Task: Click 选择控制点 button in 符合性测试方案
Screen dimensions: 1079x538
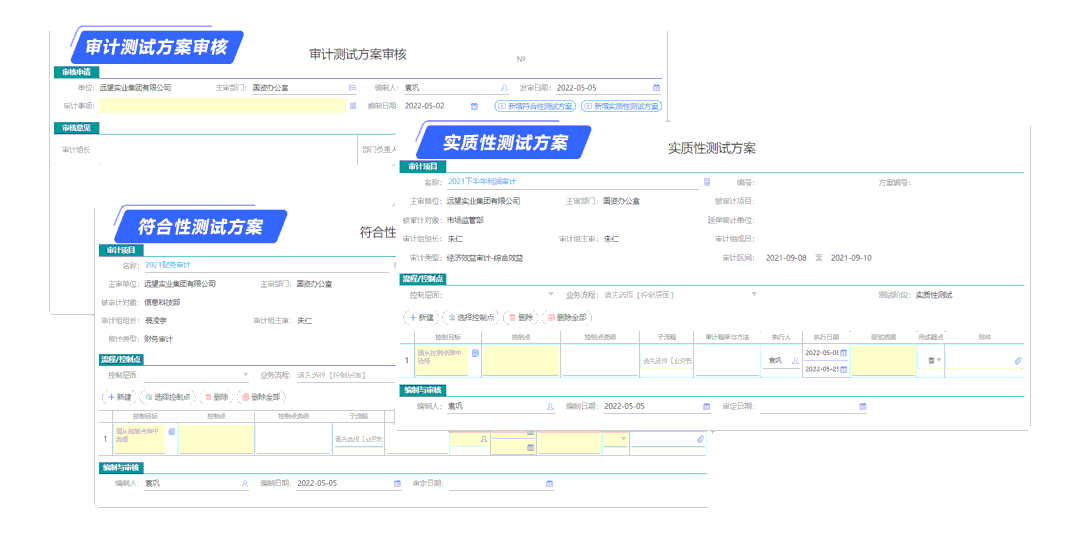Action: 168,397
